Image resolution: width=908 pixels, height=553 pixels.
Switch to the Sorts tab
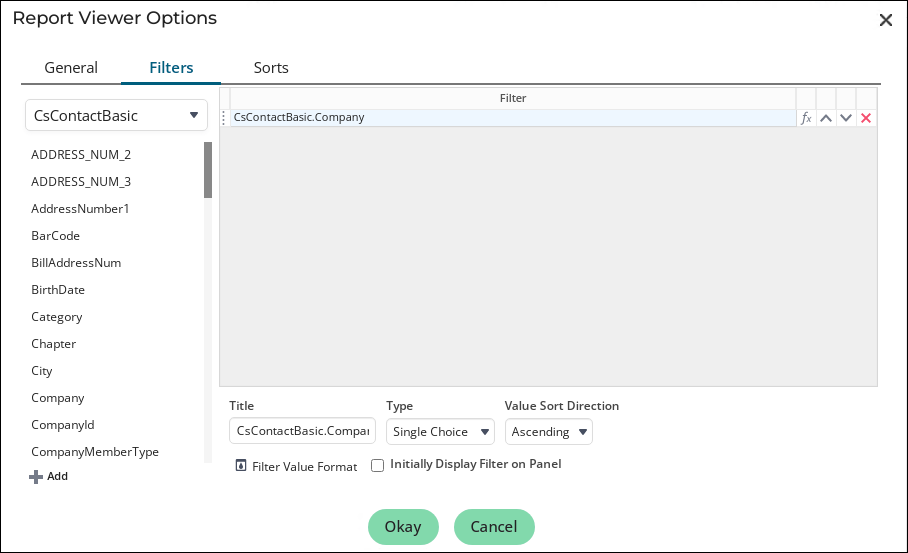270,68
